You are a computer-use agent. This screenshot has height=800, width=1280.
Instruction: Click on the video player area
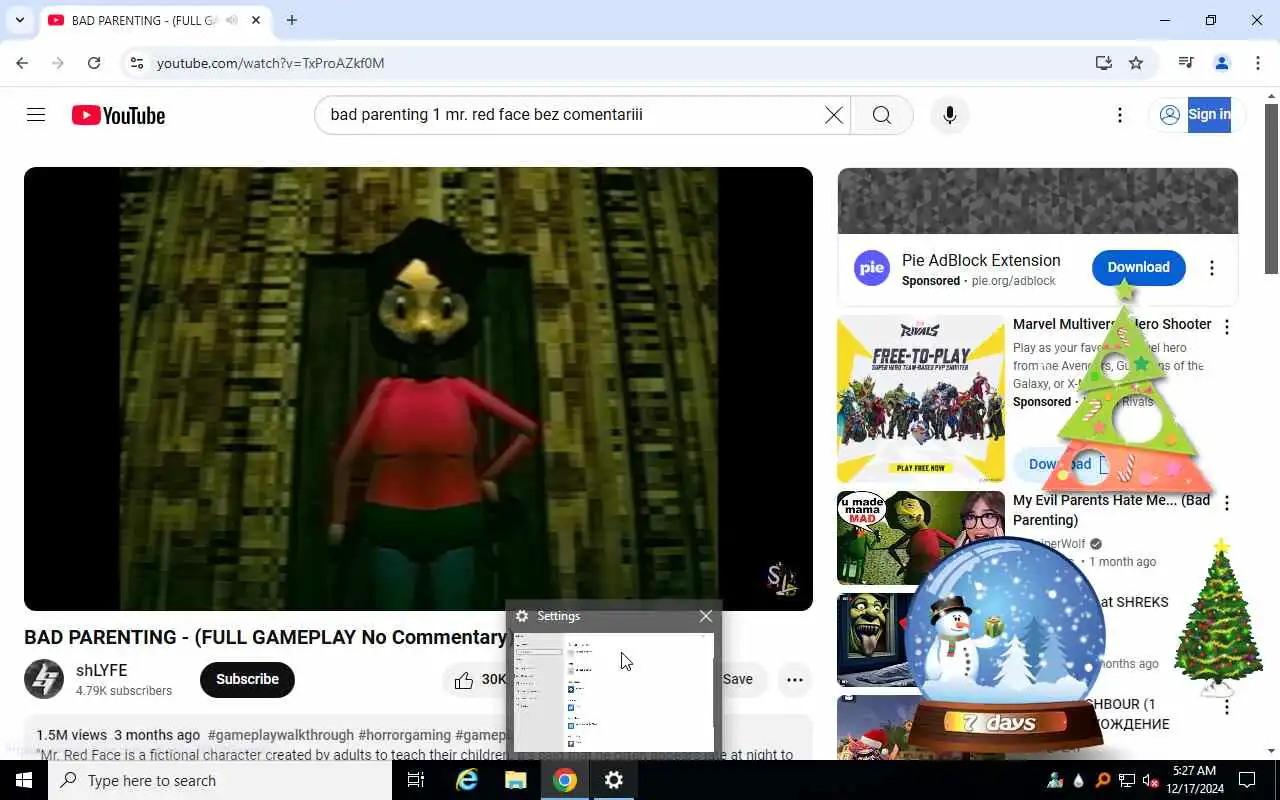click(418, 389)
